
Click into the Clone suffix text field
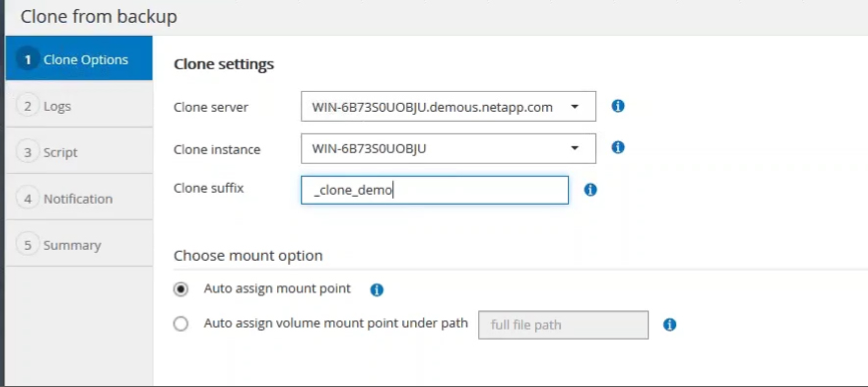[x=435, y=190]
